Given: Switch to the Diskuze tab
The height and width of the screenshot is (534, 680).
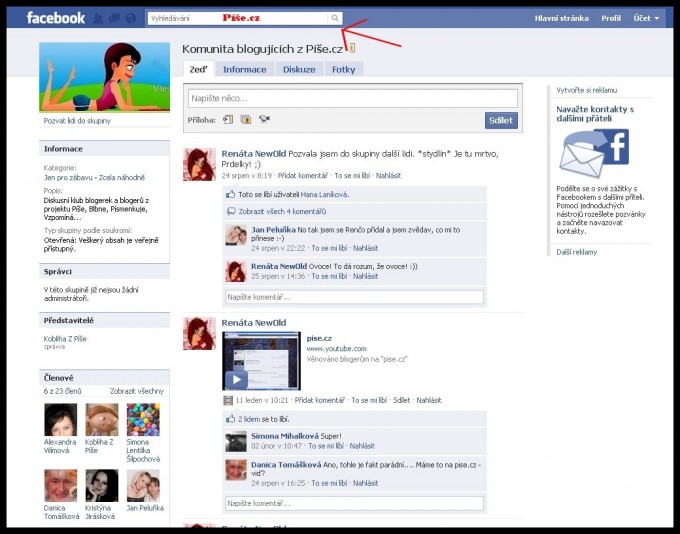Looking at the screenshot, I should click(299, 69).
